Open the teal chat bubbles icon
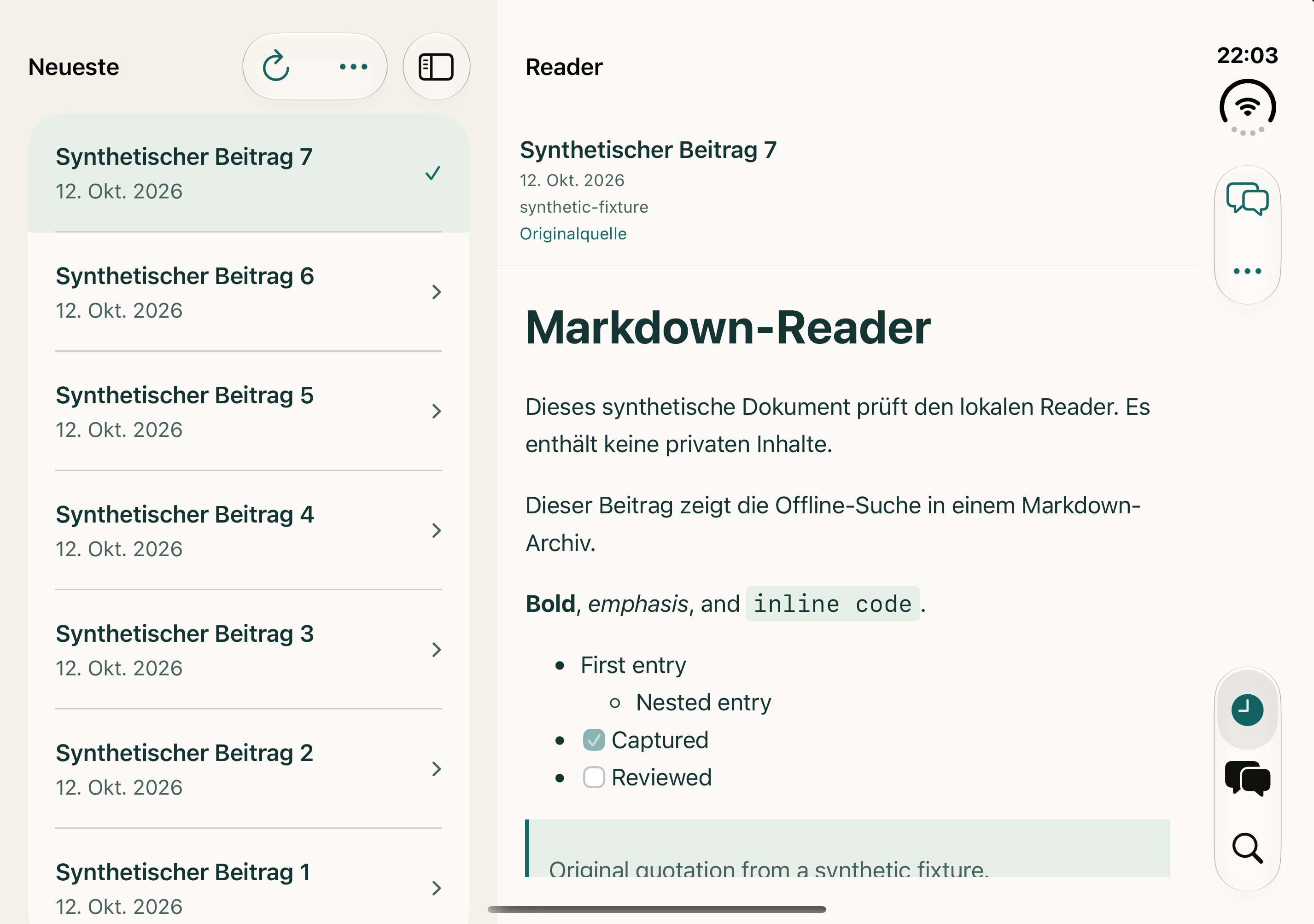1314x924 pixels. click(x=1247, y=198)
